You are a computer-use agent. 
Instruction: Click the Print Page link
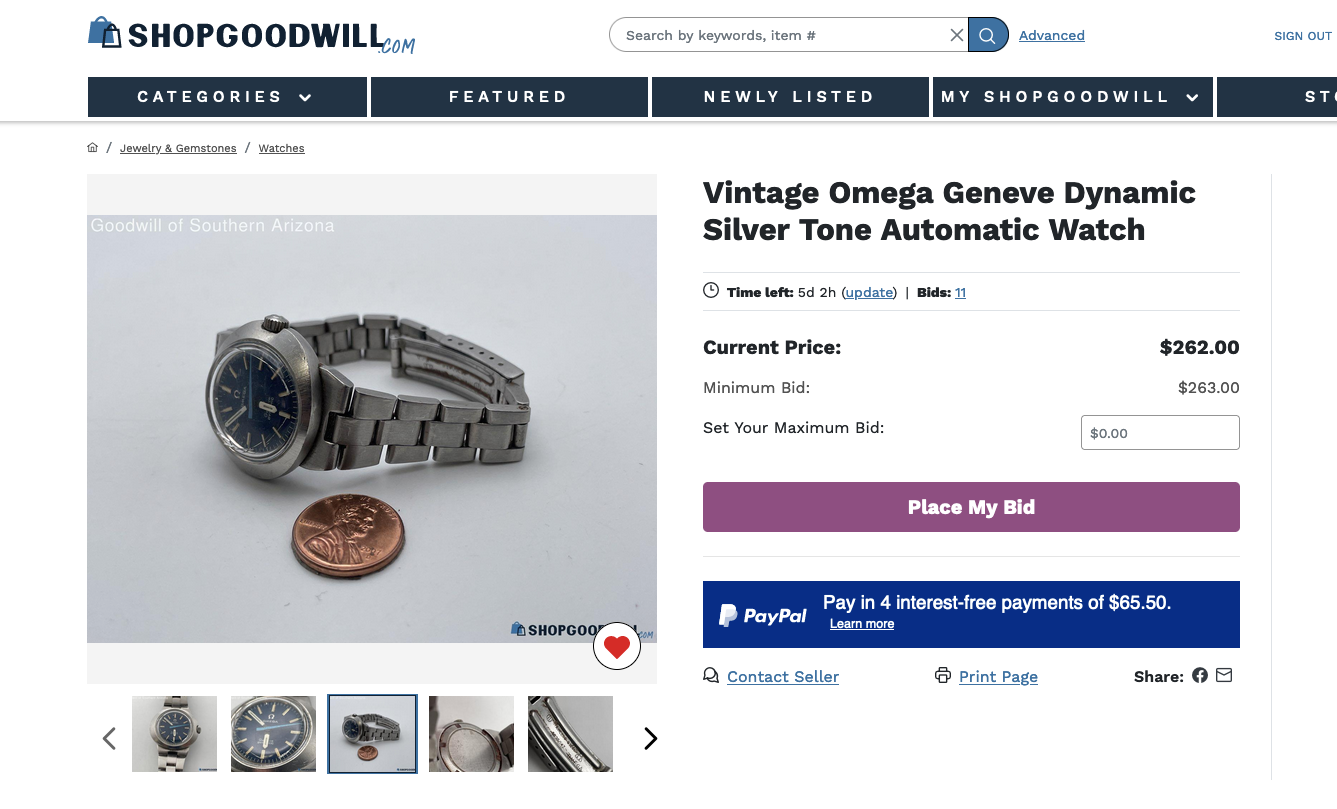[997, 677]
